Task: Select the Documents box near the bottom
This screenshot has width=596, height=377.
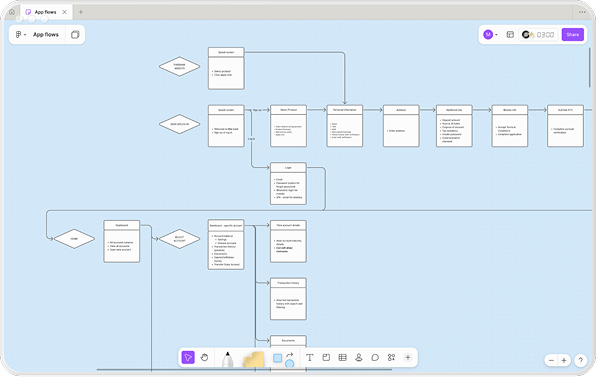Action: point(288,341)
